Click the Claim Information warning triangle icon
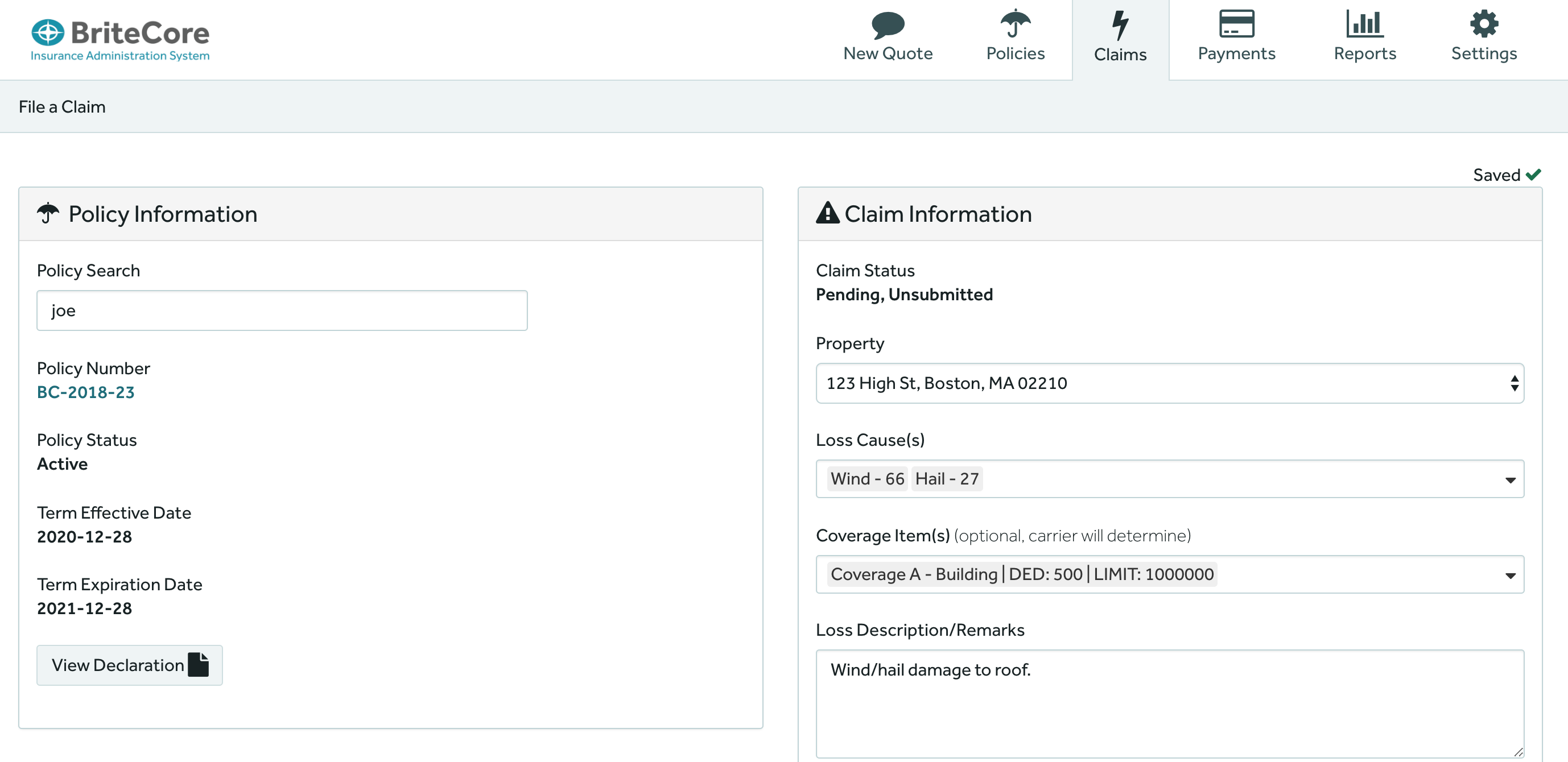 click(x=827, y=214)
